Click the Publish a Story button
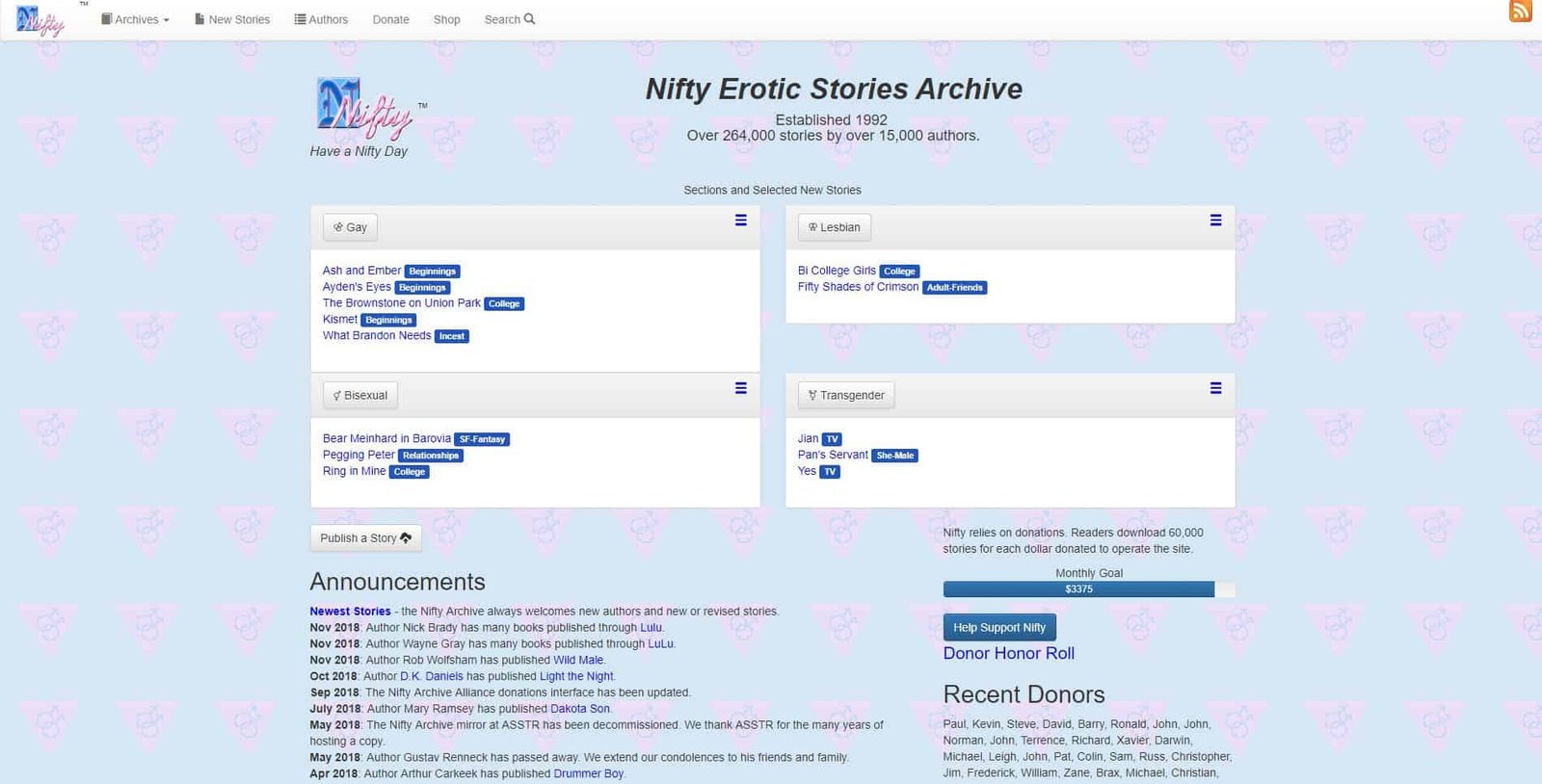 click(x=365, y=538)
